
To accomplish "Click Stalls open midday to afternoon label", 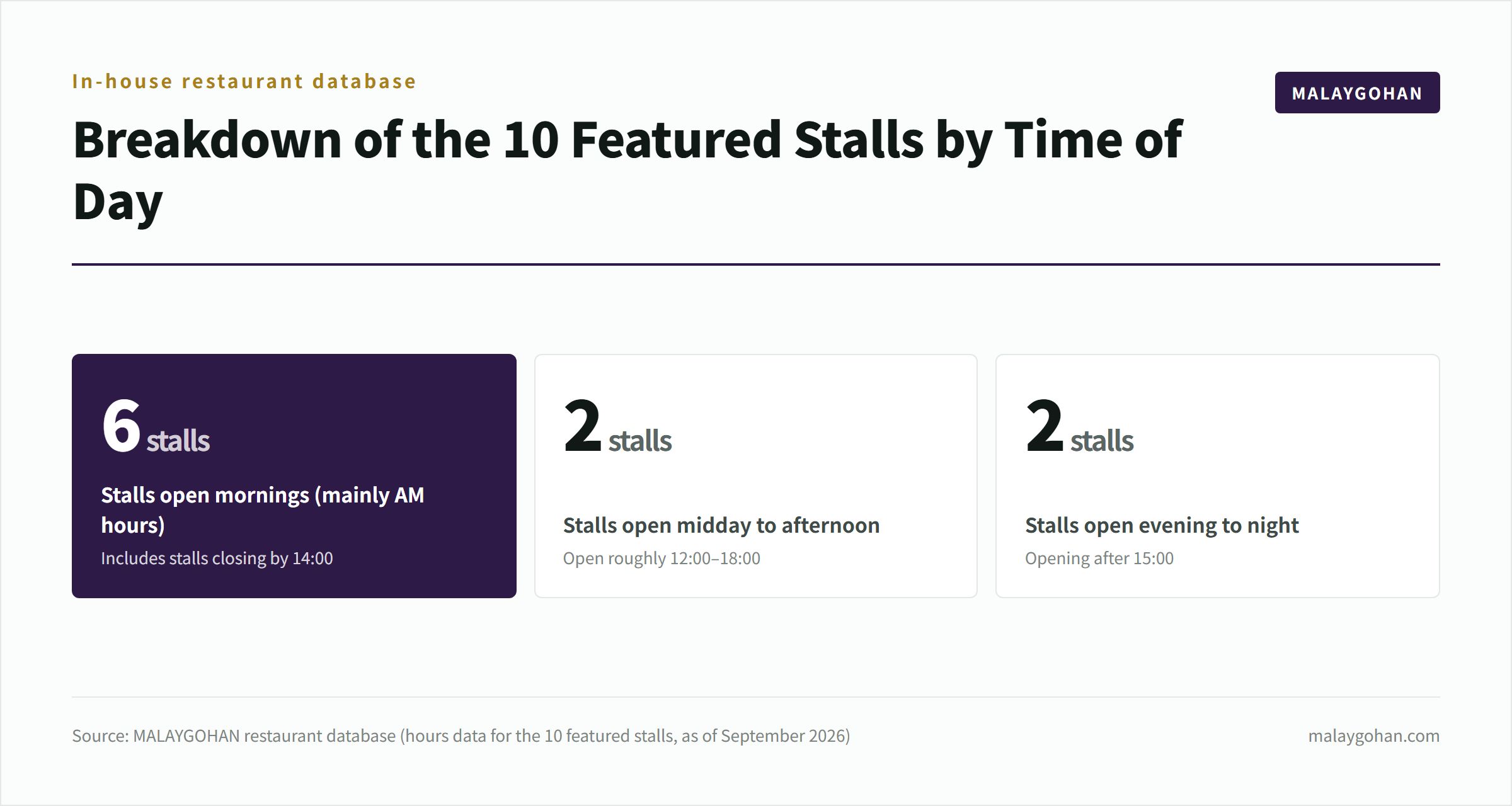I will pos(721,525).
